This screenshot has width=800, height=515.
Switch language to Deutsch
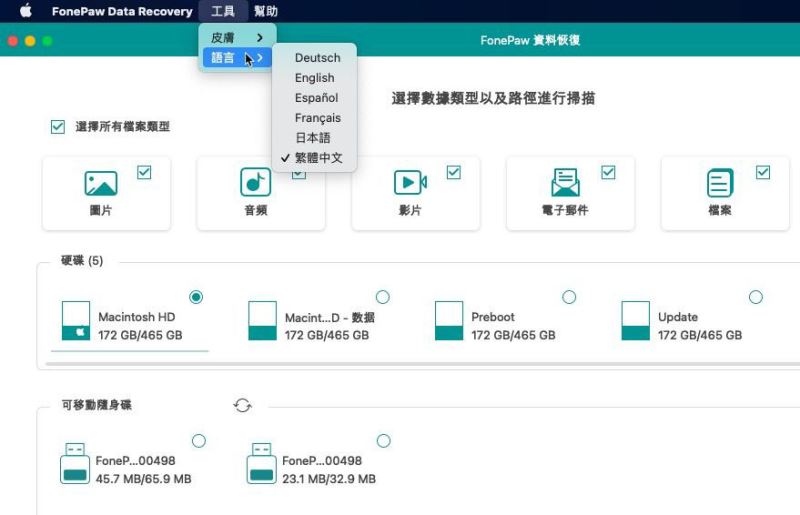pos(314,58)
